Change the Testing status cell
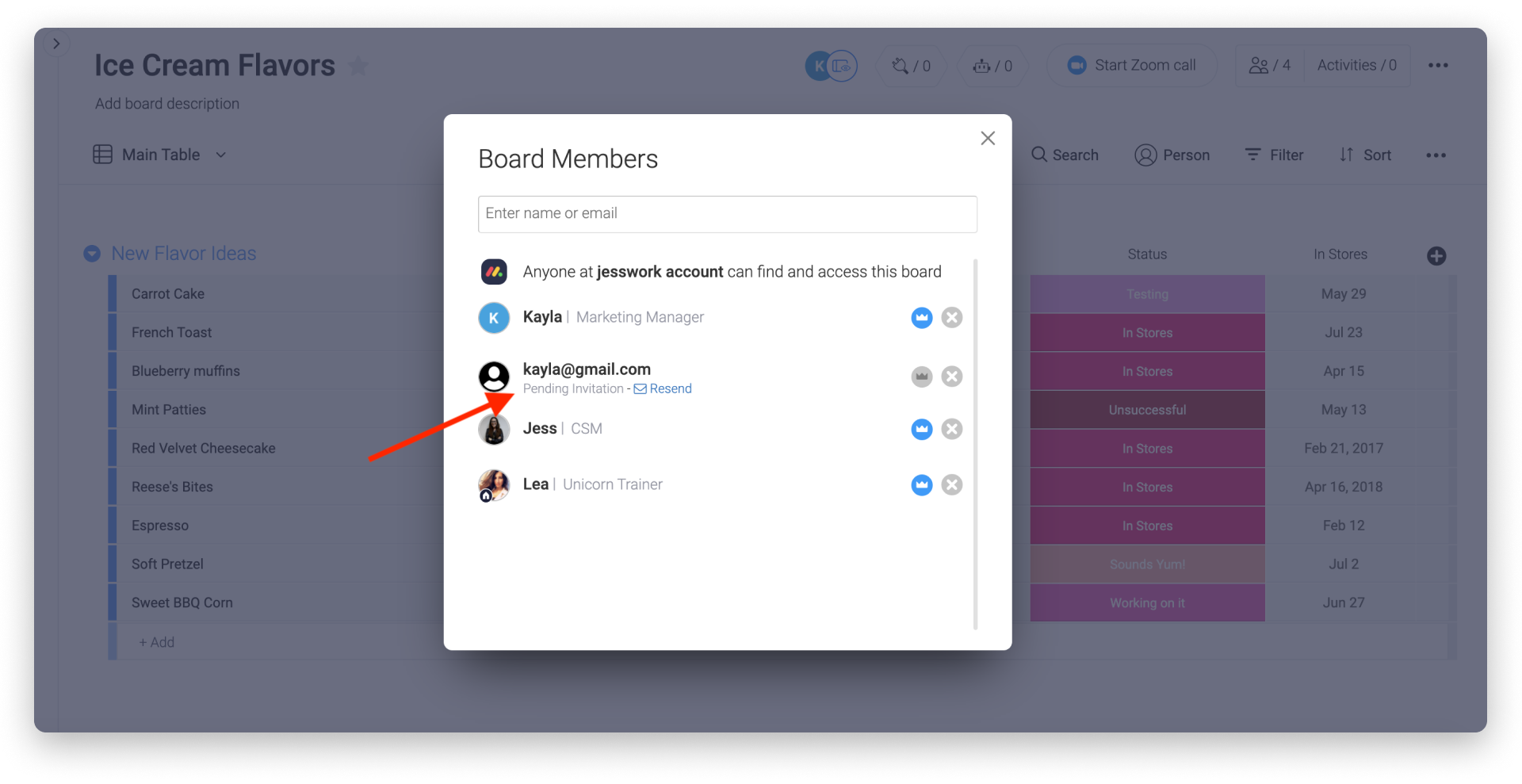Viewport: 1522px width, 784px height. [1147, 294]
